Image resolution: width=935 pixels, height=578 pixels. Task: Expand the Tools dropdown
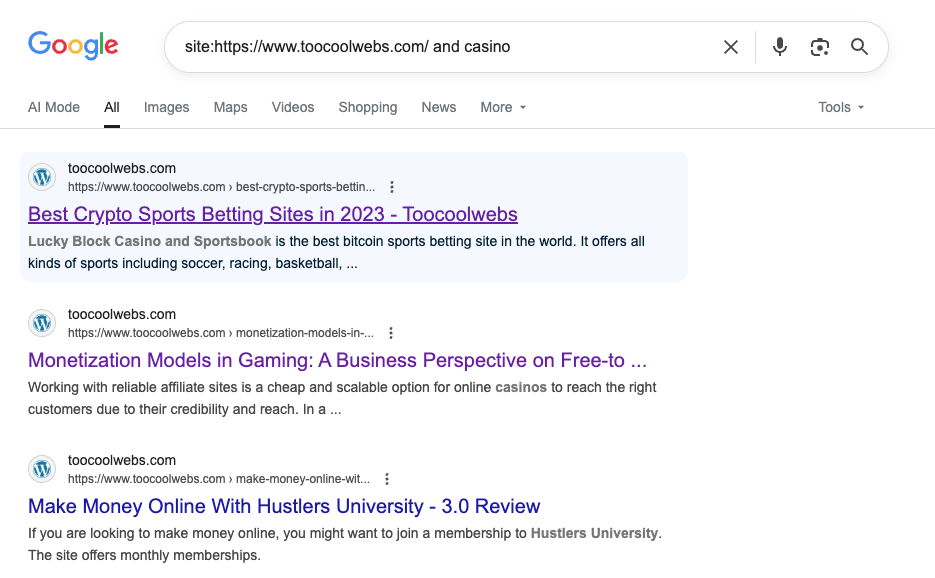tap(841, 107)
